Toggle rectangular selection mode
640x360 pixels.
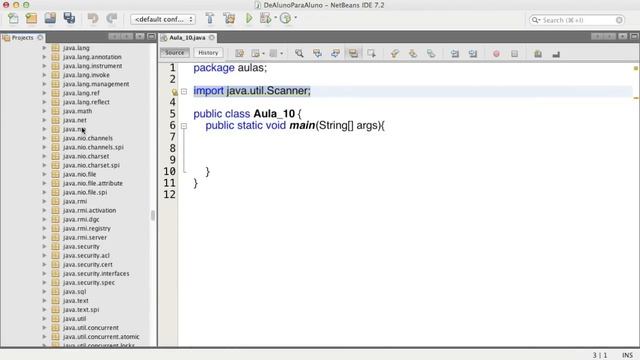coord(371,53)
